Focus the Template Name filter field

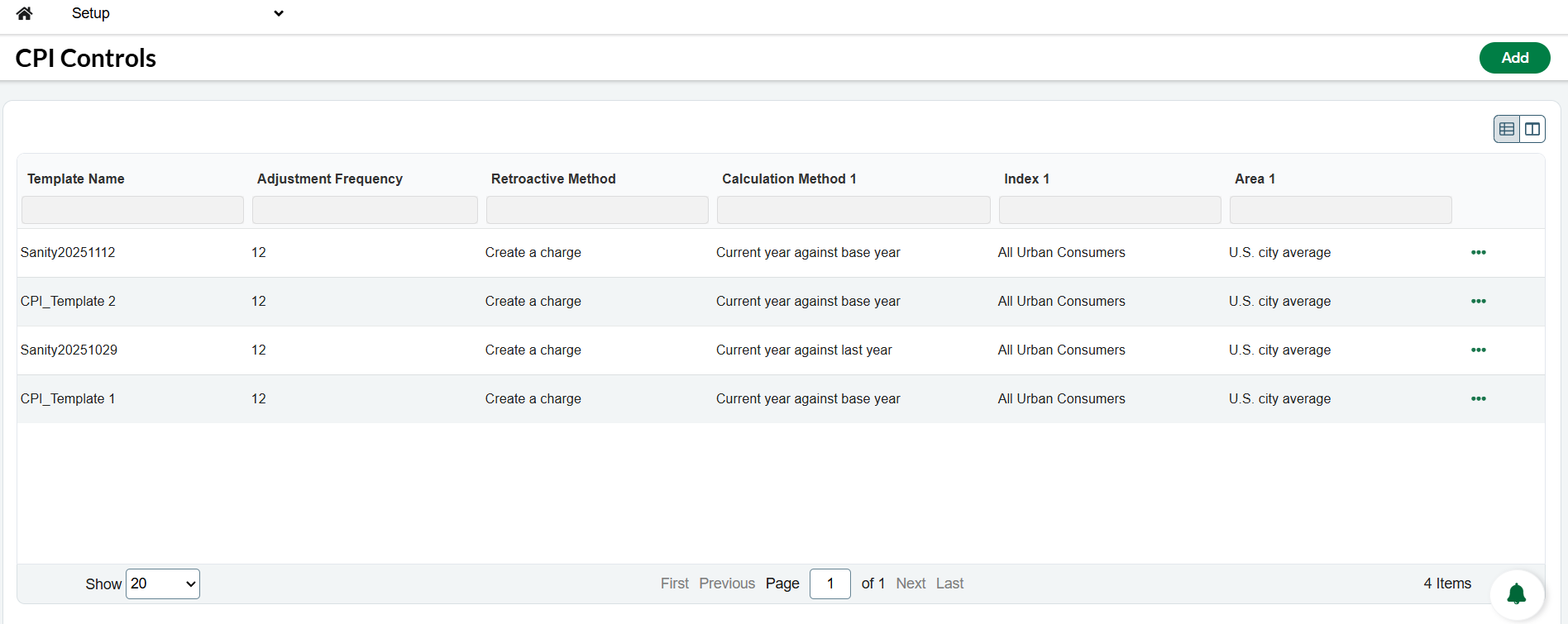coord(132,210)
